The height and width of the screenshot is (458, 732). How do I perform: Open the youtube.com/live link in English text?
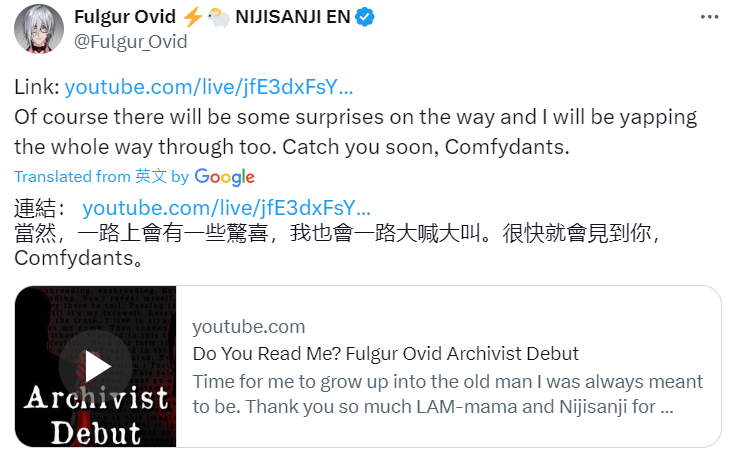[x=209, y=87]
